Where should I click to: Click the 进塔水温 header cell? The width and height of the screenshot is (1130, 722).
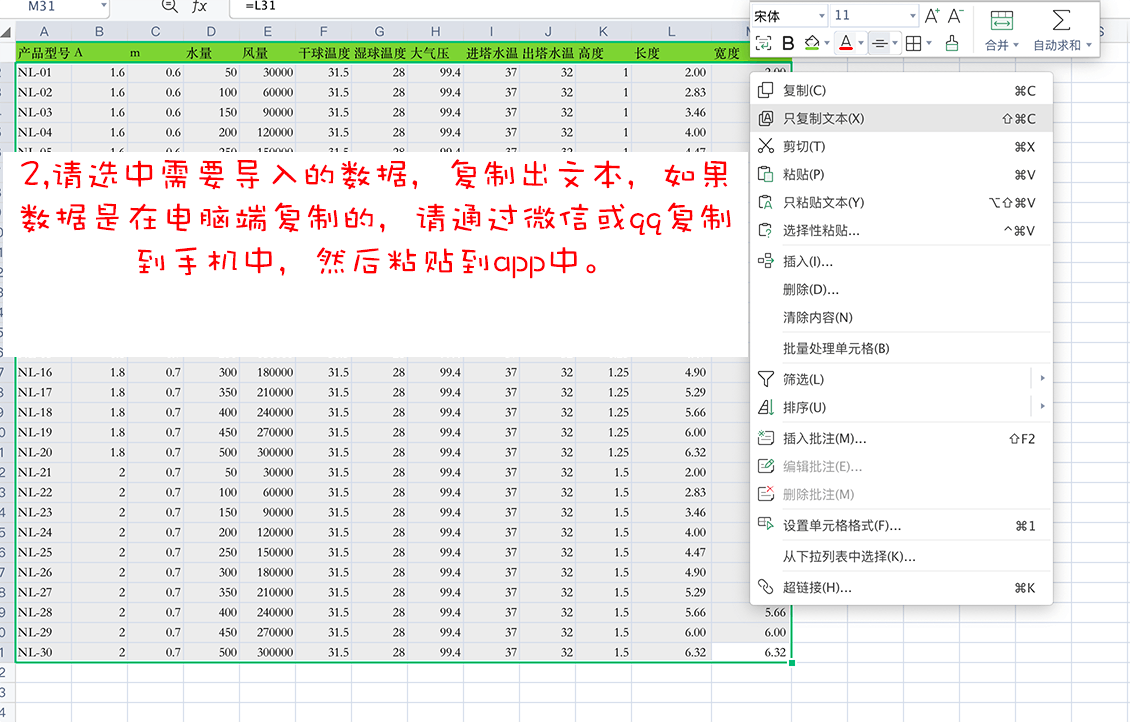pyautogui.click(x=491, y=53)
